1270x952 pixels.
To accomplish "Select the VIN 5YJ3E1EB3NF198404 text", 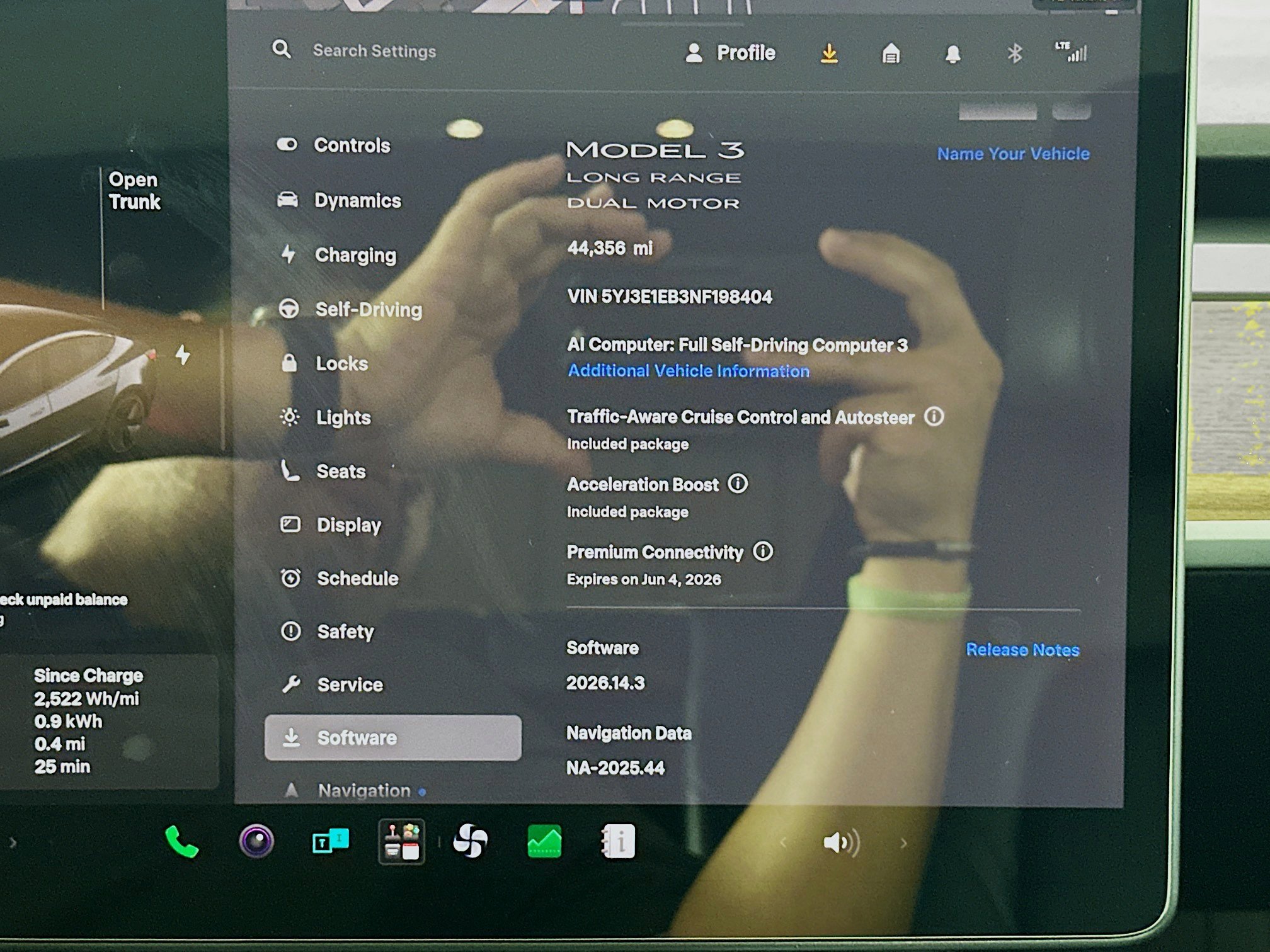I will pyautogui.click(x=670, y=297).
